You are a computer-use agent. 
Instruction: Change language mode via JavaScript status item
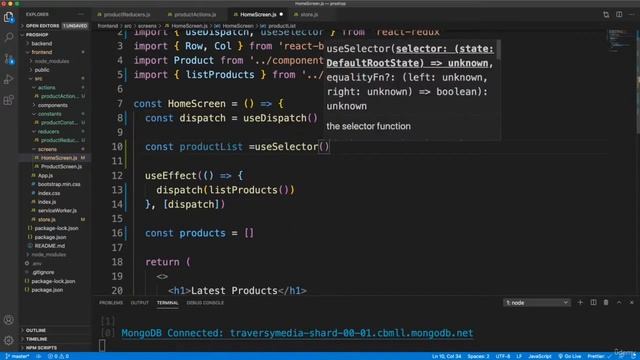click(x=540, y=356)
